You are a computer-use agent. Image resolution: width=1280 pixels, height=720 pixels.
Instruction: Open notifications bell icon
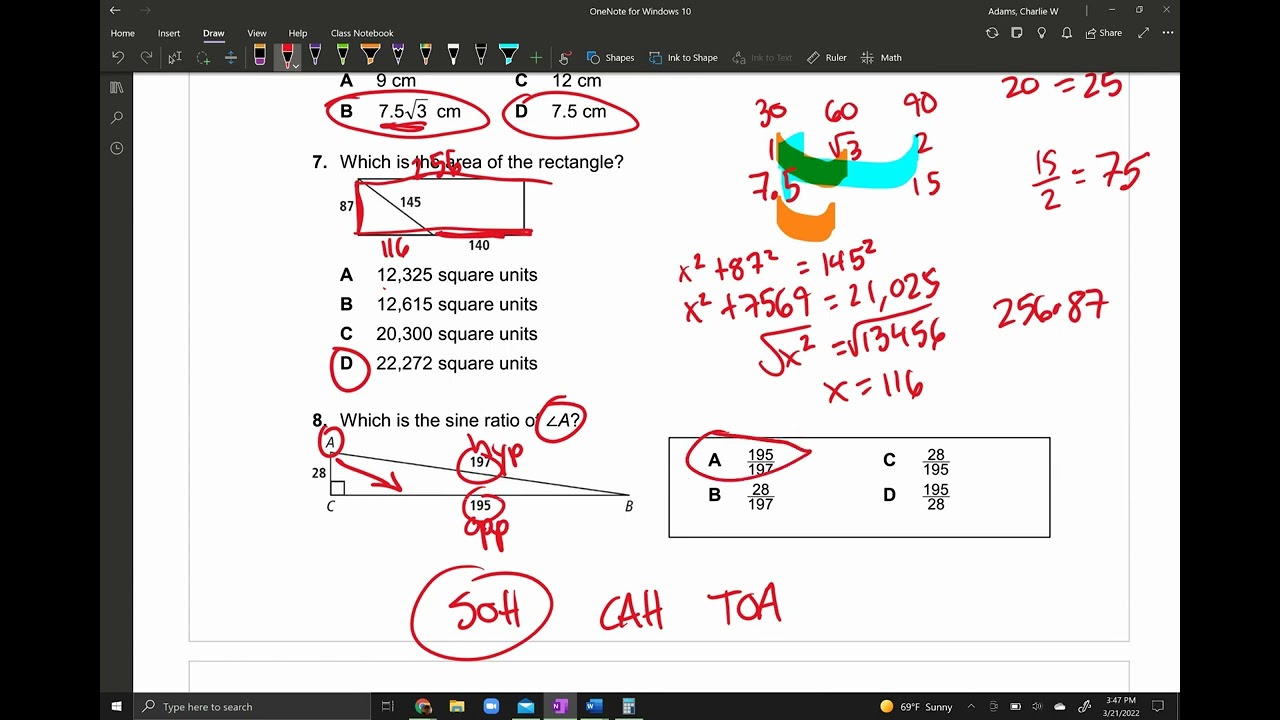1067,33
